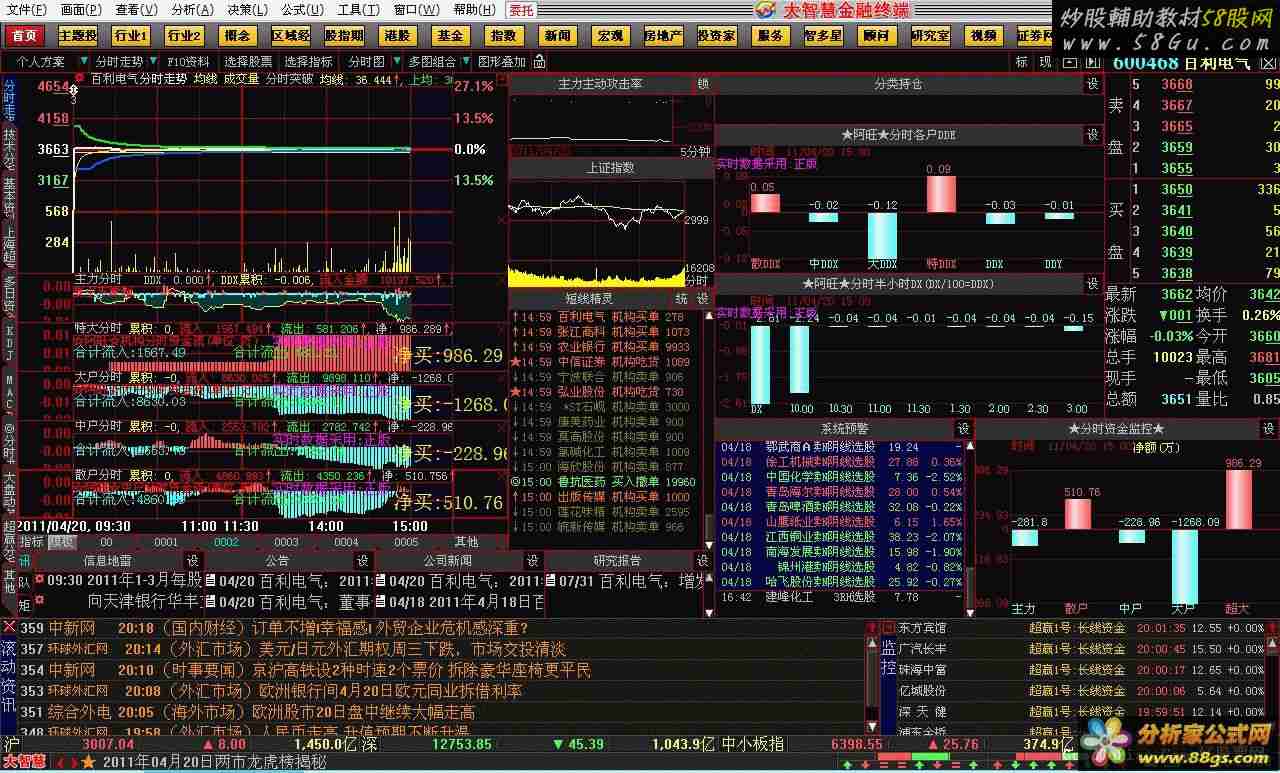Open 设 settings for 分类持仓 panel
This screenshot has width=1280, height=773.
pos(1093,85)
